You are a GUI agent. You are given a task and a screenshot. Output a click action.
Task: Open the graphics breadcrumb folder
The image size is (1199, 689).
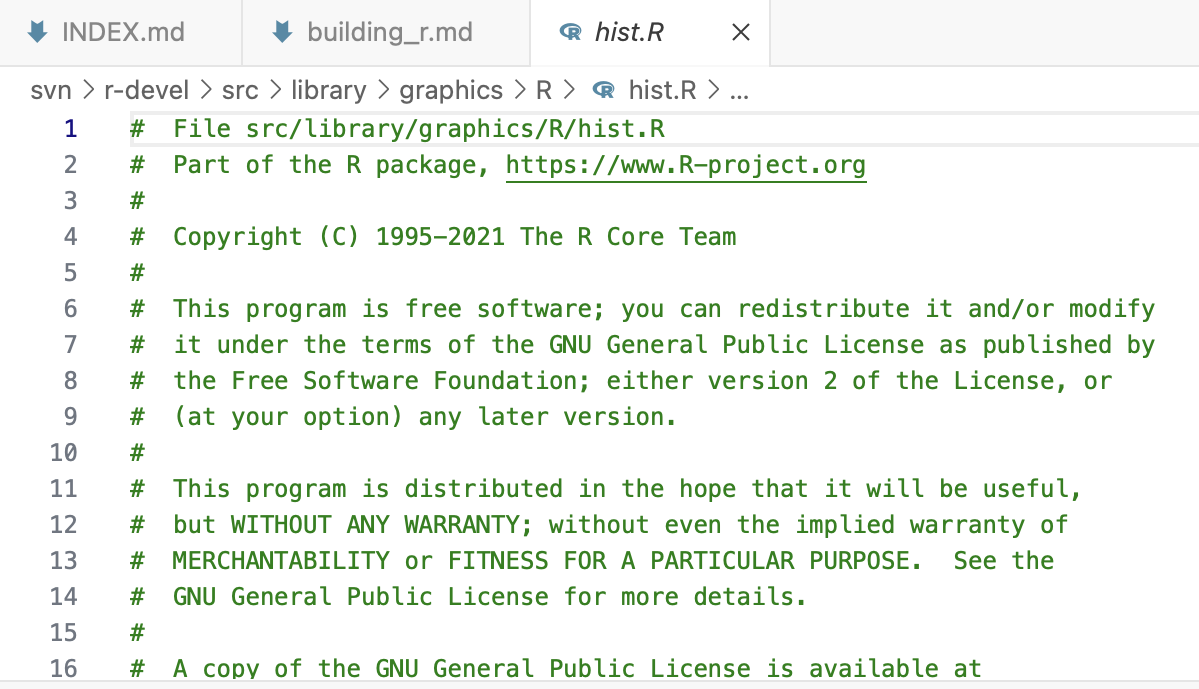tap(451, 91)
